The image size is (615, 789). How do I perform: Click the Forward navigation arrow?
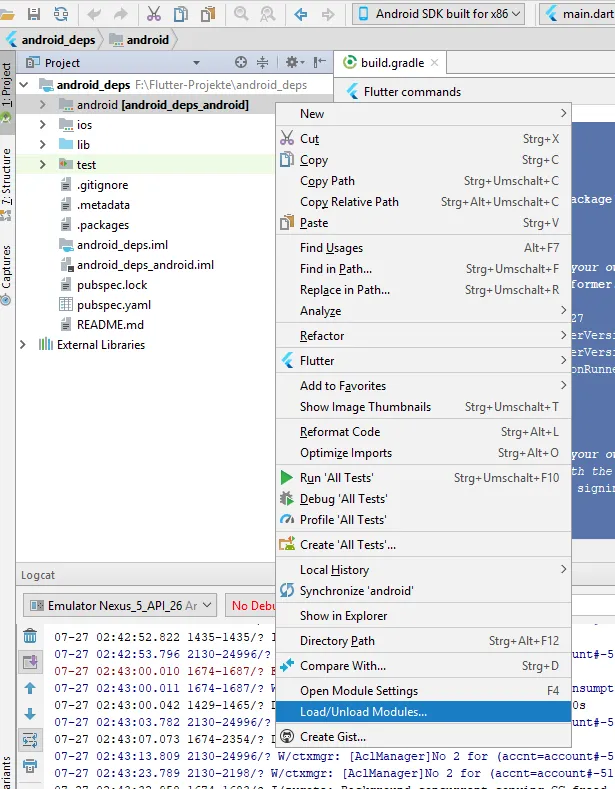click(328, 14)
